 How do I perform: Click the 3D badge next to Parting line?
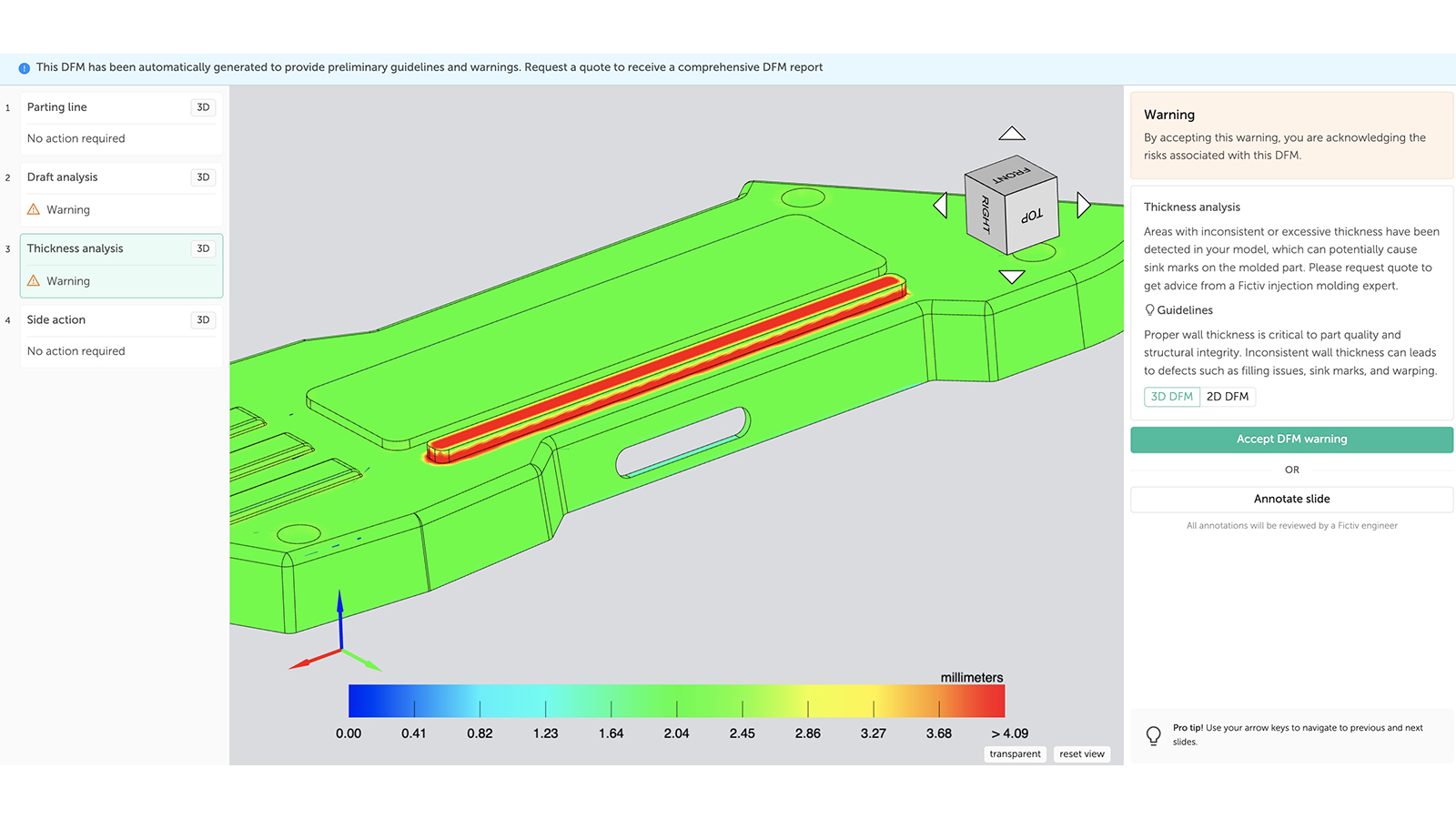(x=202, y=106)
